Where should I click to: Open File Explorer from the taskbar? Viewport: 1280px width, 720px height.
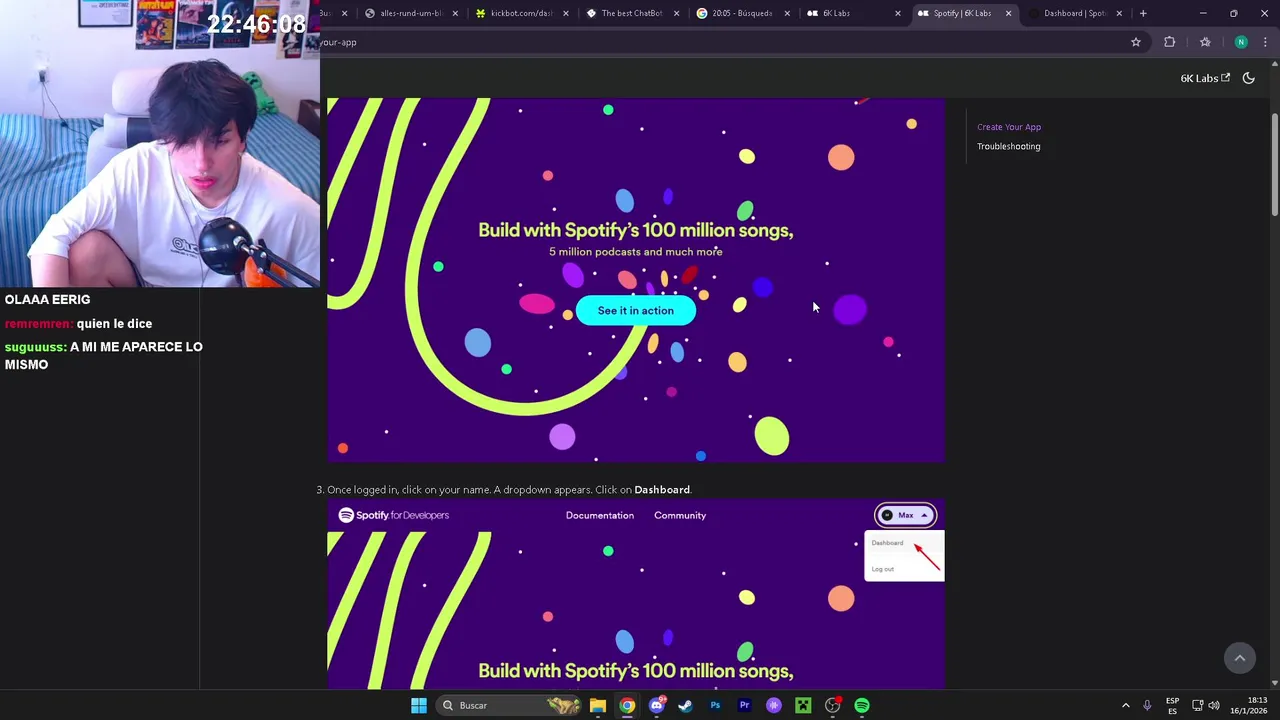598,705
